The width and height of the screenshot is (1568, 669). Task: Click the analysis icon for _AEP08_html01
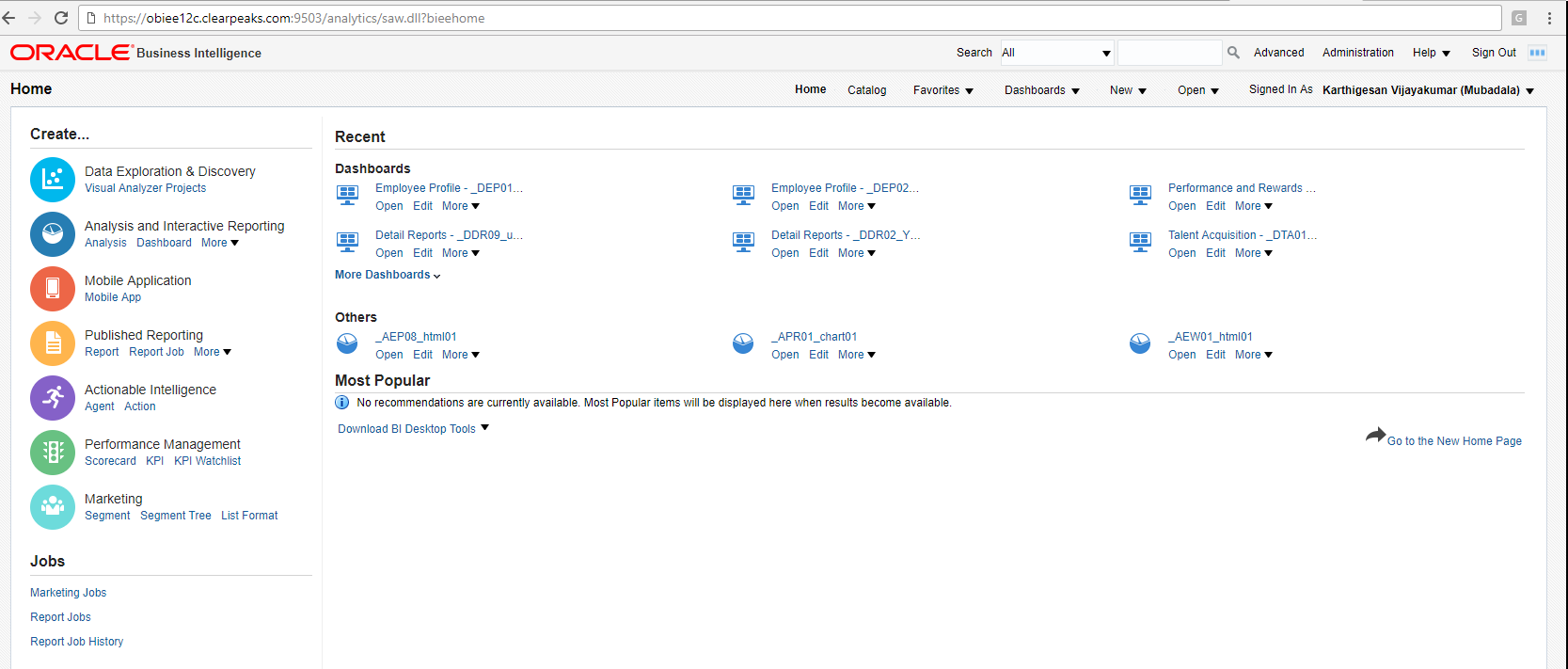click(x=347, y=343)
